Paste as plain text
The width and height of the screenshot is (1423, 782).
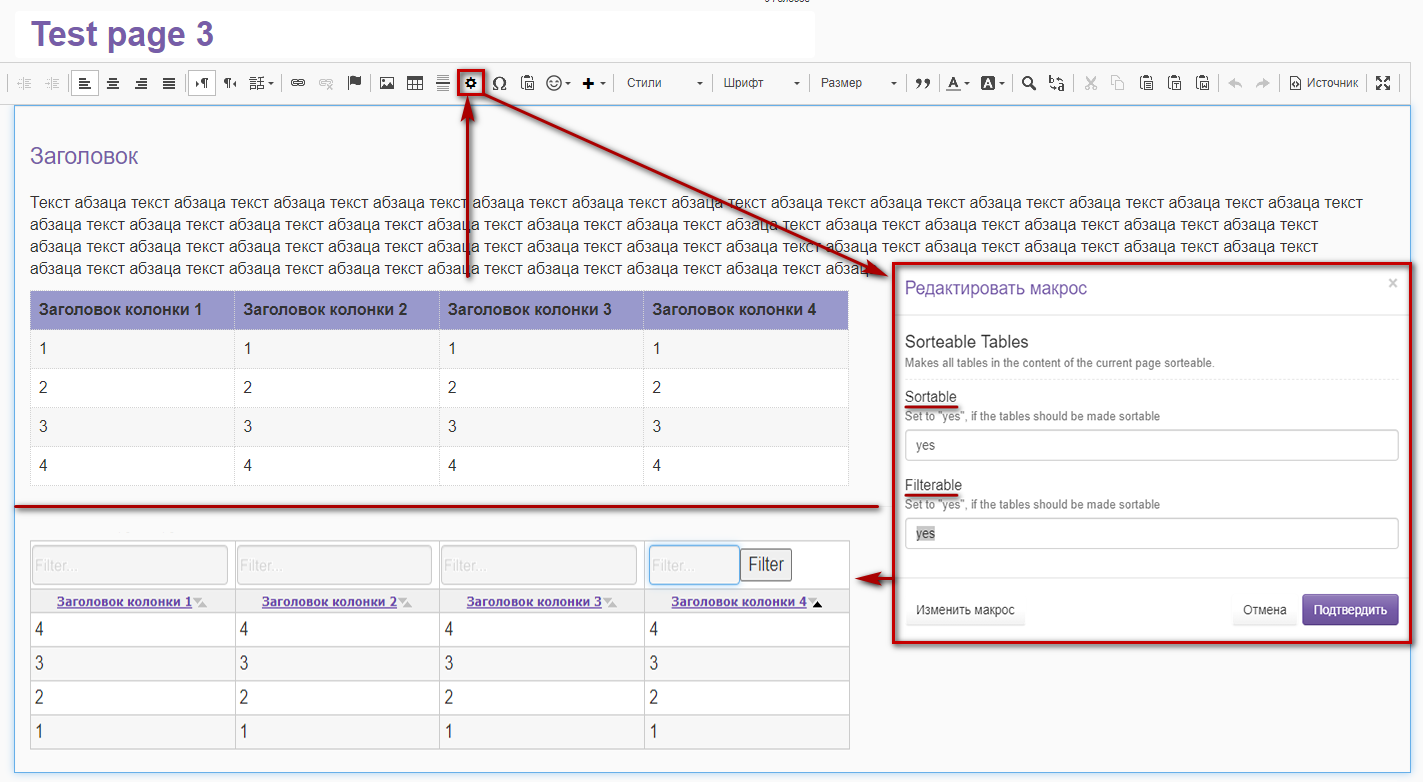(x=1175, y=83)
